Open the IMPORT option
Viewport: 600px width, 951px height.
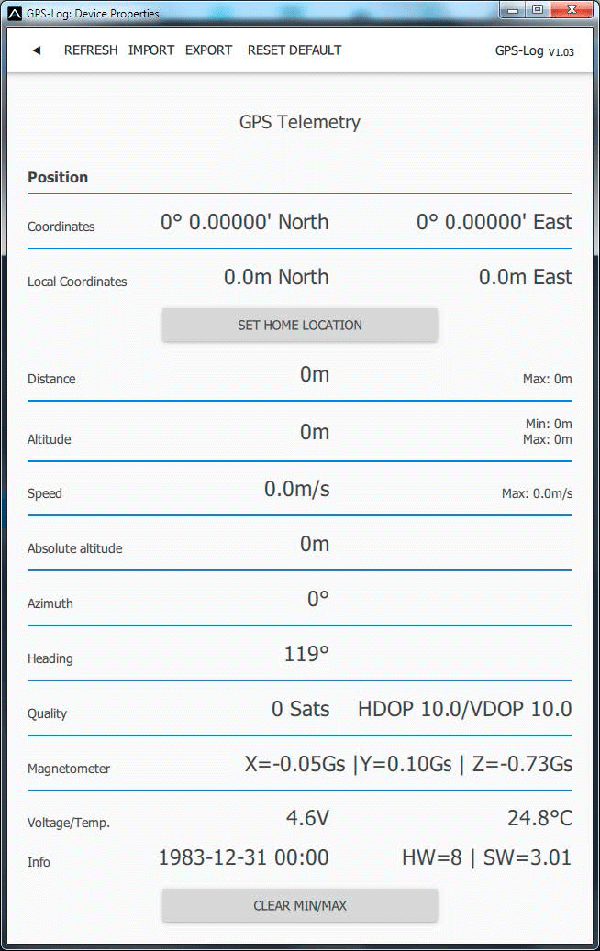[151, 50]
